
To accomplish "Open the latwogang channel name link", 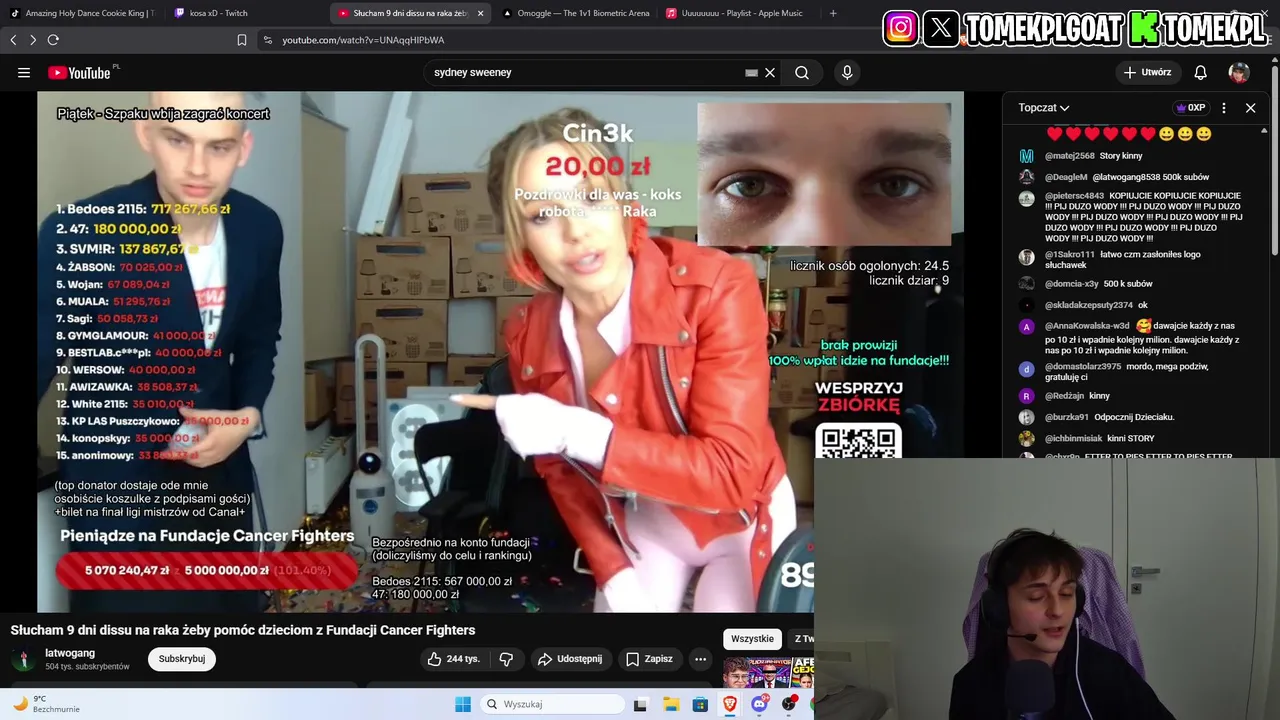I will click(x=70, y=653).
